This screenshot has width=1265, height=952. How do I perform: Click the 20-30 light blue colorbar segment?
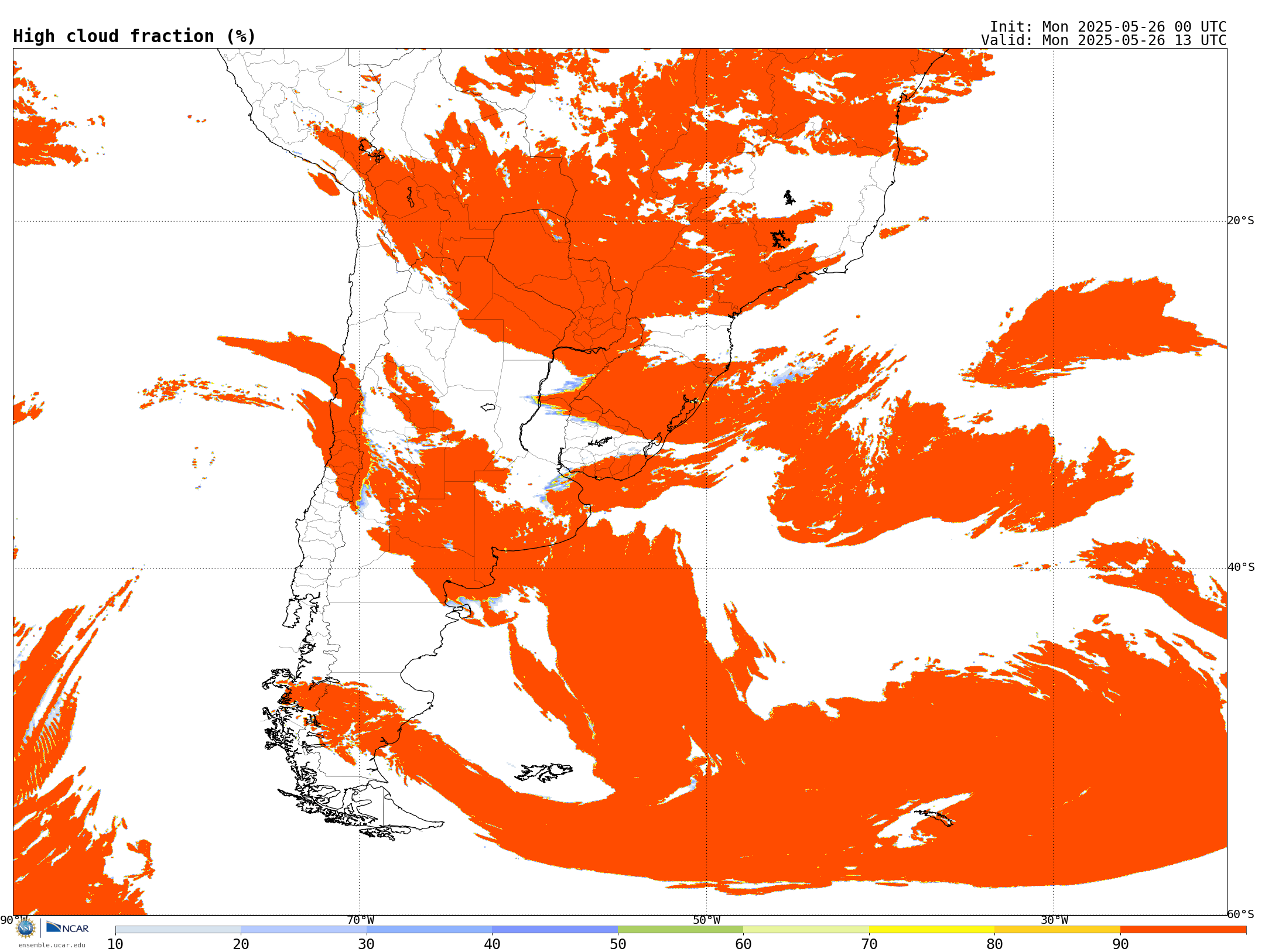click(x=303, y=930)
